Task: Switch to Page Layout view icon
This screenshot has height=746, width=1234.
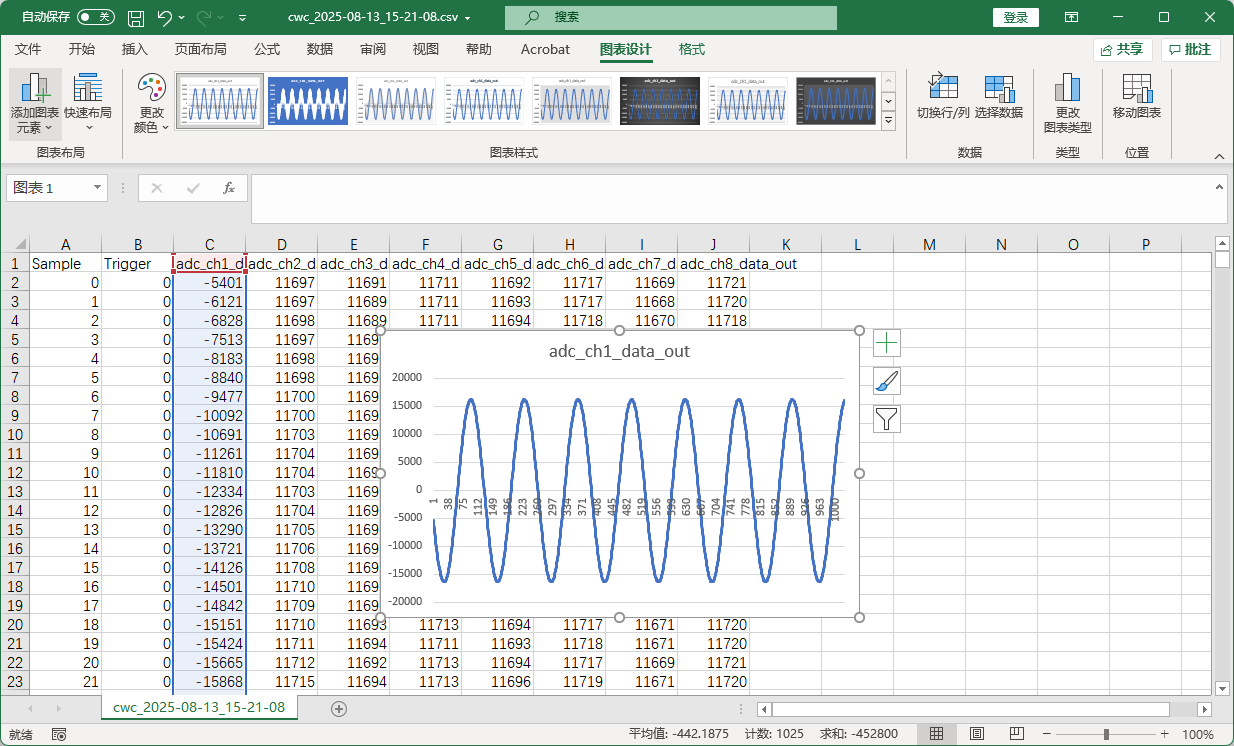Action: [977, 735]
